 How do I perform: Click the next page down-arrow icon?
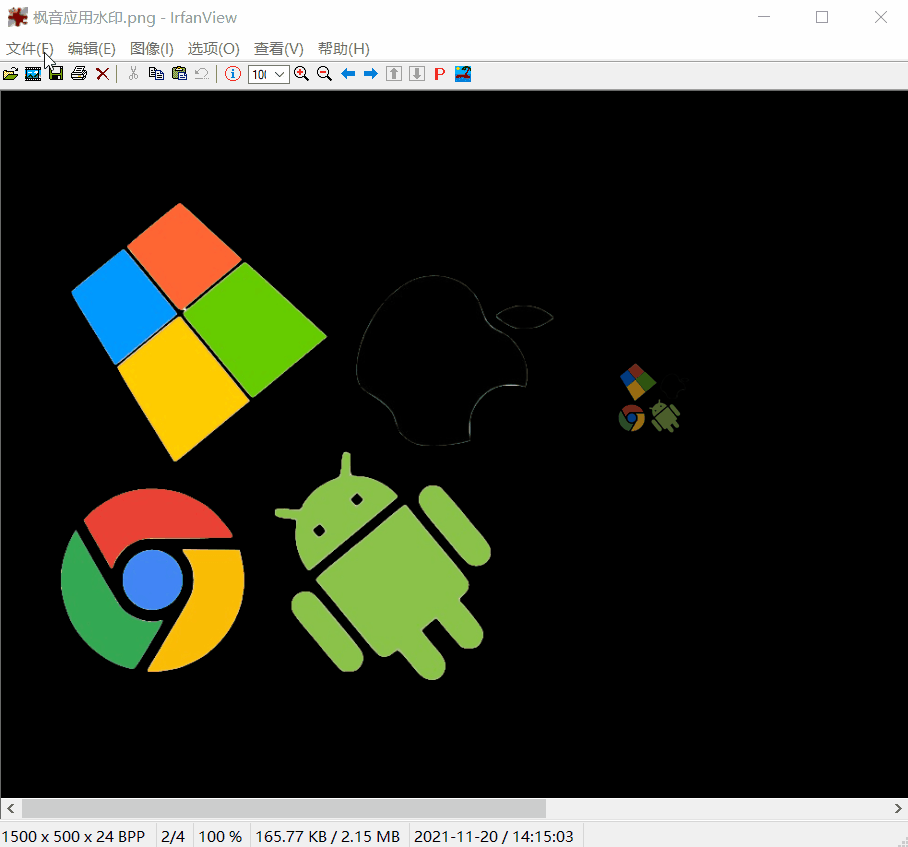(417, 74)
